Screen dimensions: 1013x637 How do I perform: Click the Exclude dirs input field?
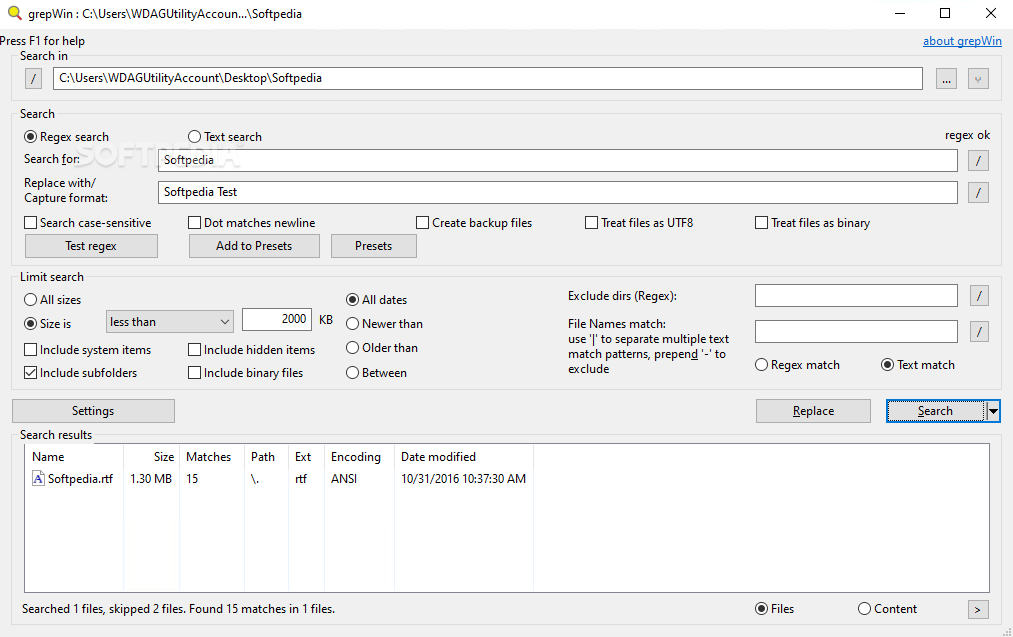pyautogui.click(x=856, y=296)
